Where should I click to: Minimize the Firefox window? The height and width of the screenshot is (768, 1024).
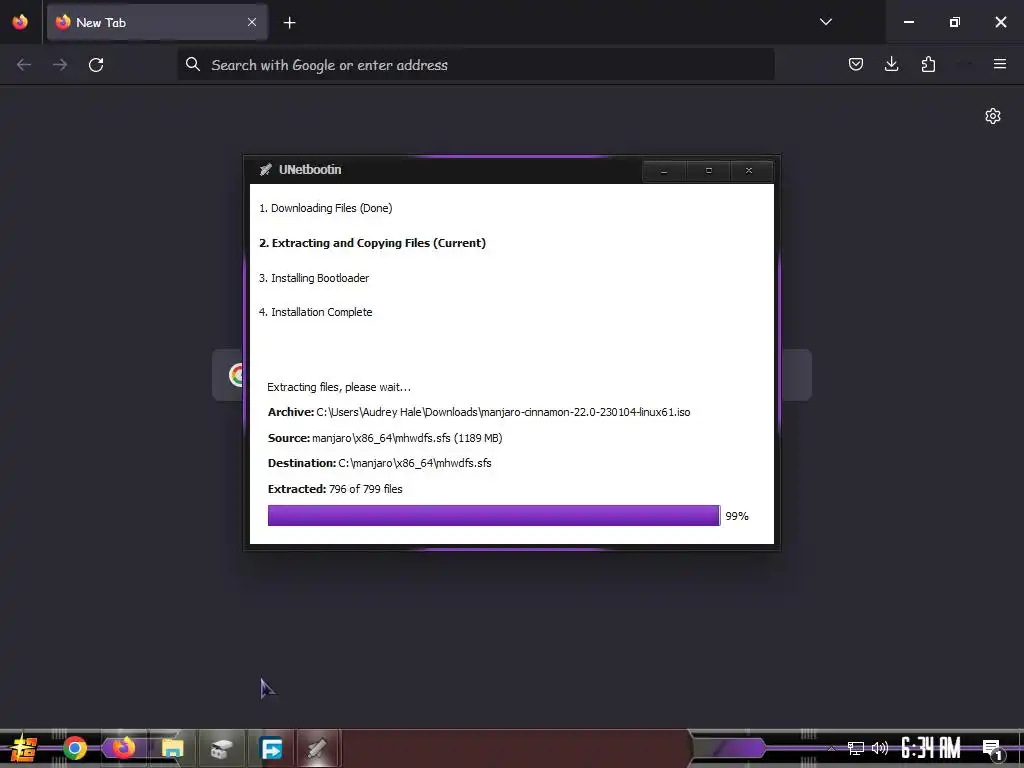(908, 22)
